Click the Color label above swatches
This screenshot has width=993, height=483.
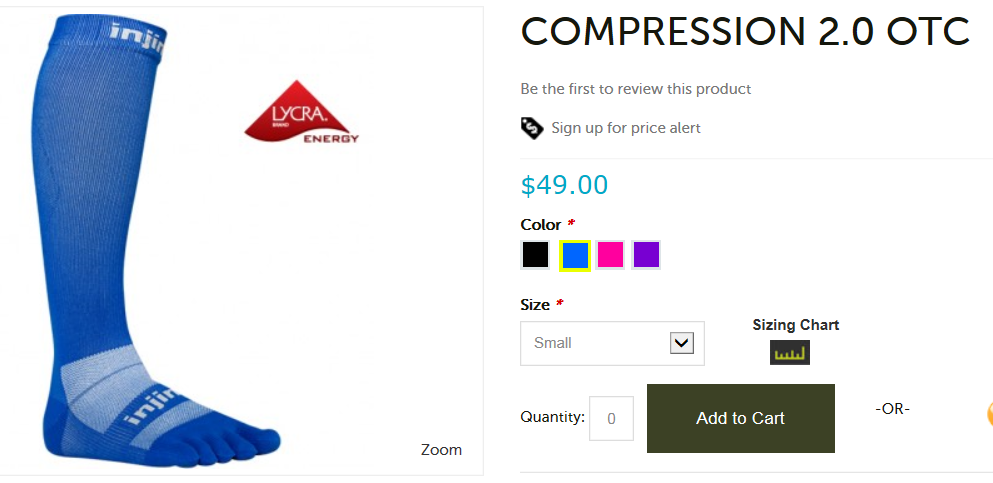coord(540,224)
